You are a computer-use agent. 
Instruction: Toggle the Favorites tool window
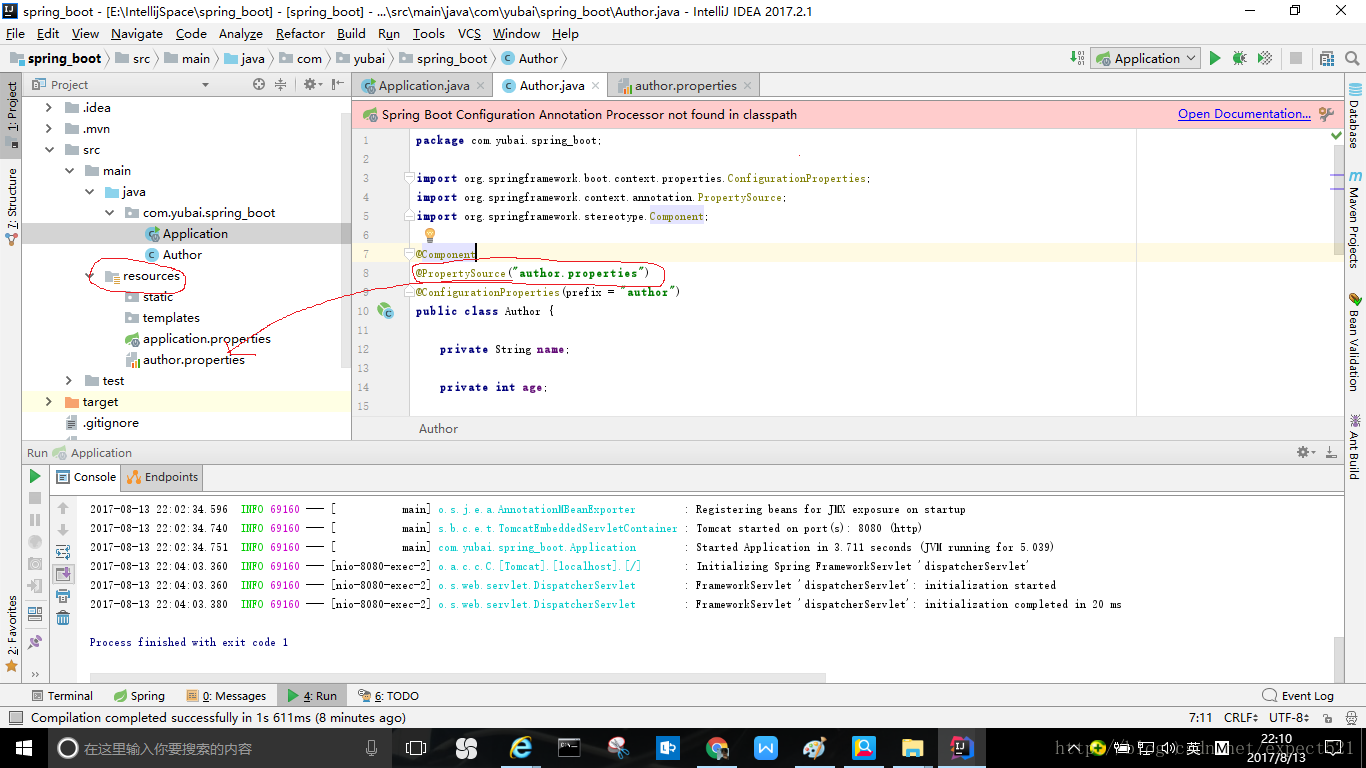(11, 634)
